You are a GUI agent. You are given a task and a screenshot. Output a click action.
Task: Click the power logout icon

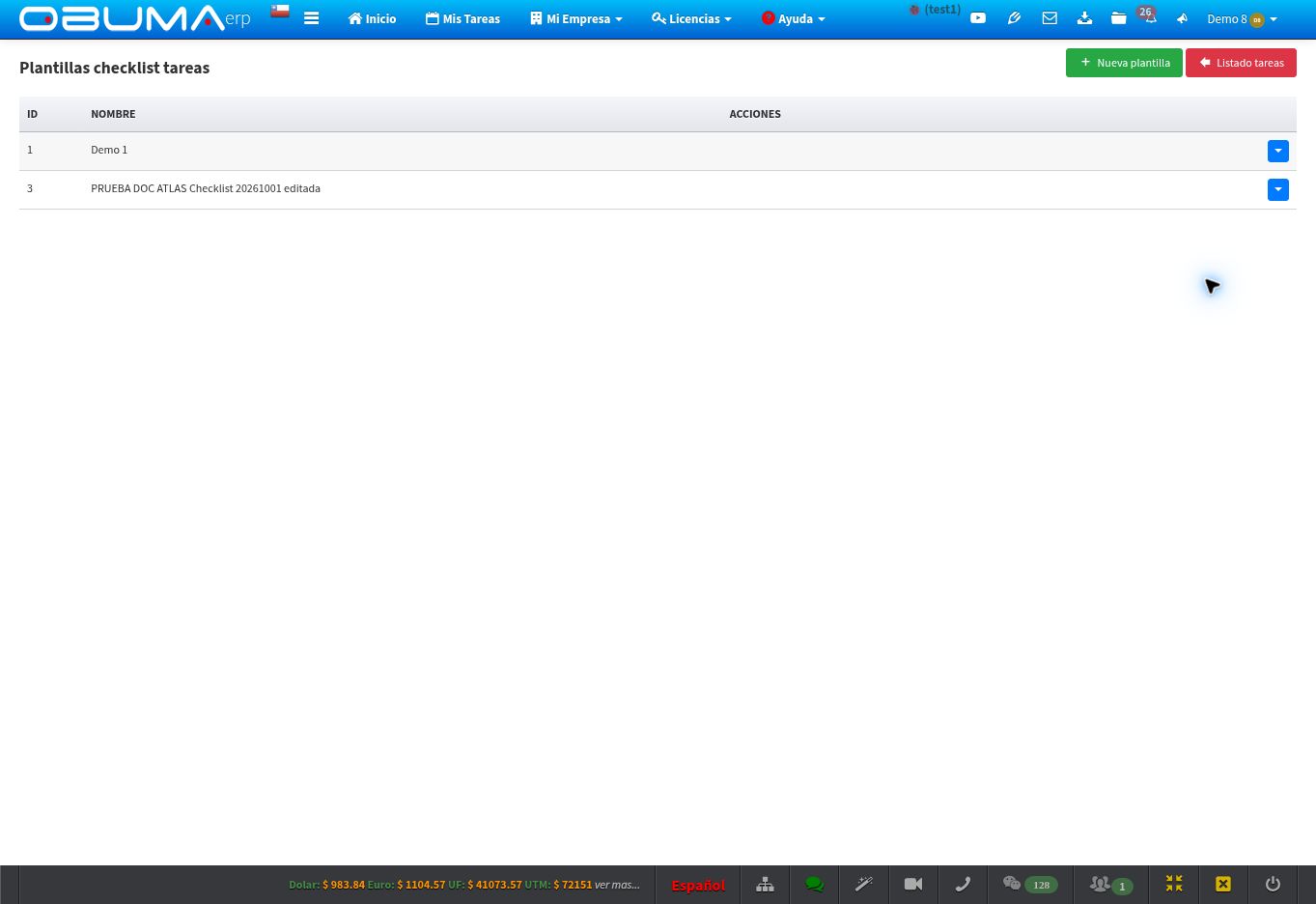click(x=1273, y=884)
